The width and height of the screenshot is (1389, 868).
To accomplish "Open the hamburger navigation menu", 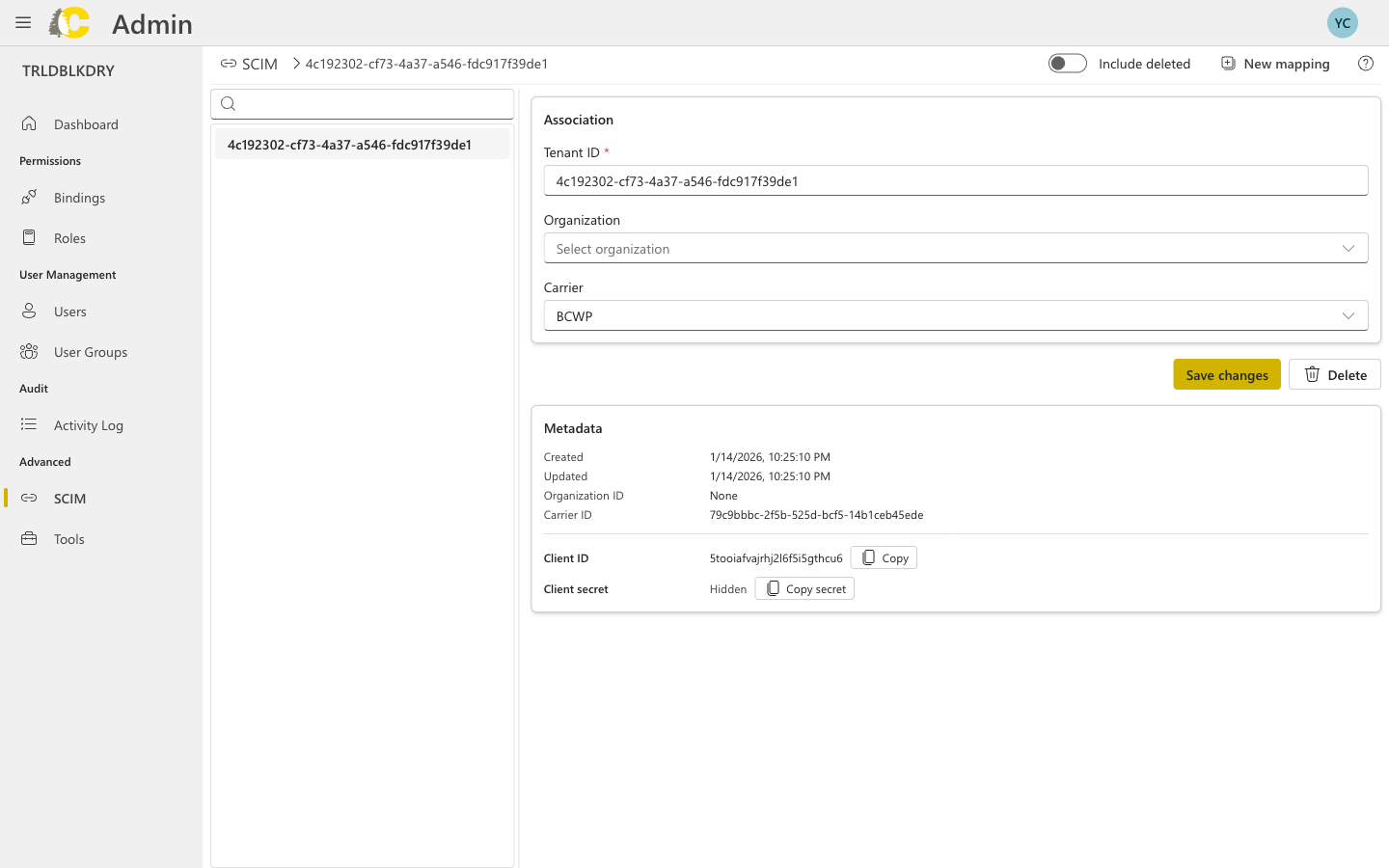I will pyautogui.click(x=23, y=23).
